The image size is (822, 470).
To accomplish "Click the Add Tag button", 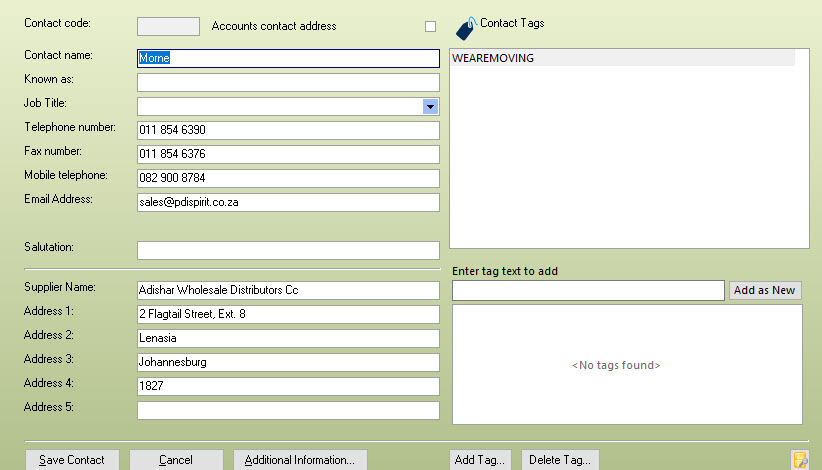I will tap(481, 460).
